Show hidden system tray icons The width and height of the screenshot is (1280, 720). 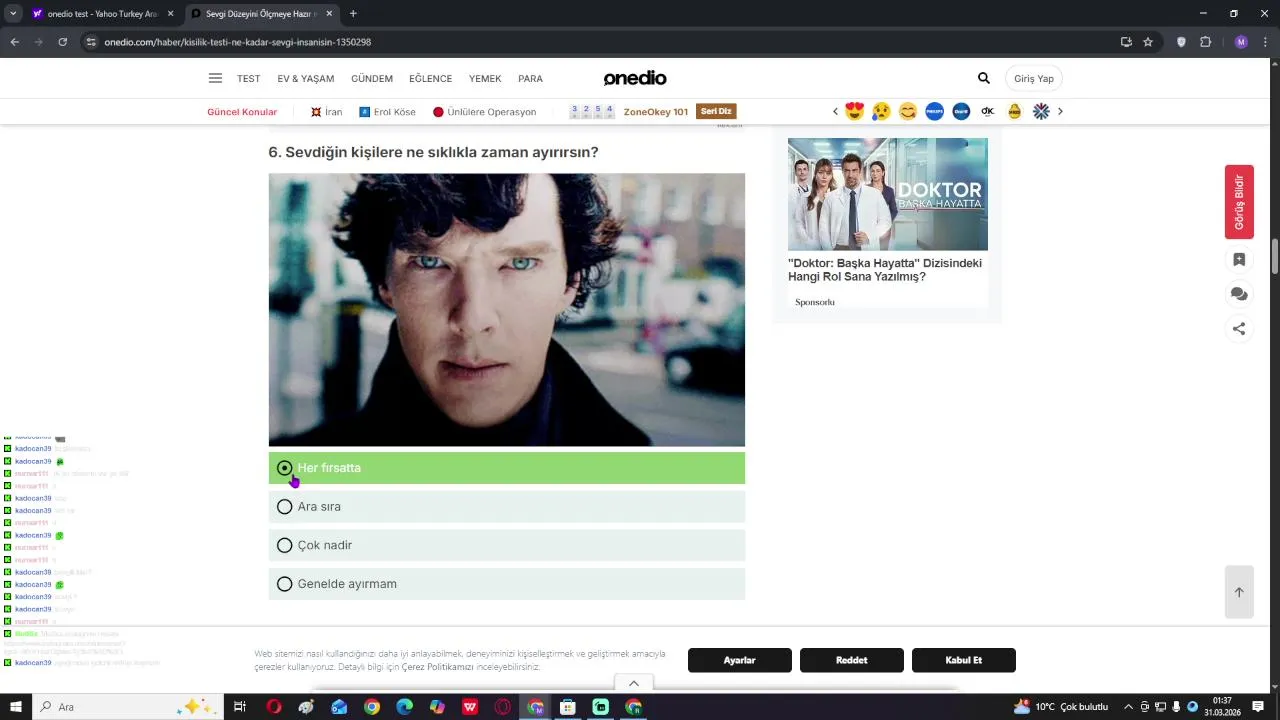[1128, 706]
